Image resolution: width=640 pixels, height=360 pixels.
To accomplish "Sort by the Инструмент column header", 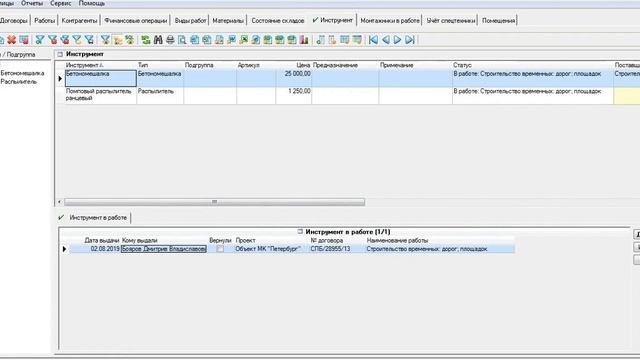I will (100, 65).
